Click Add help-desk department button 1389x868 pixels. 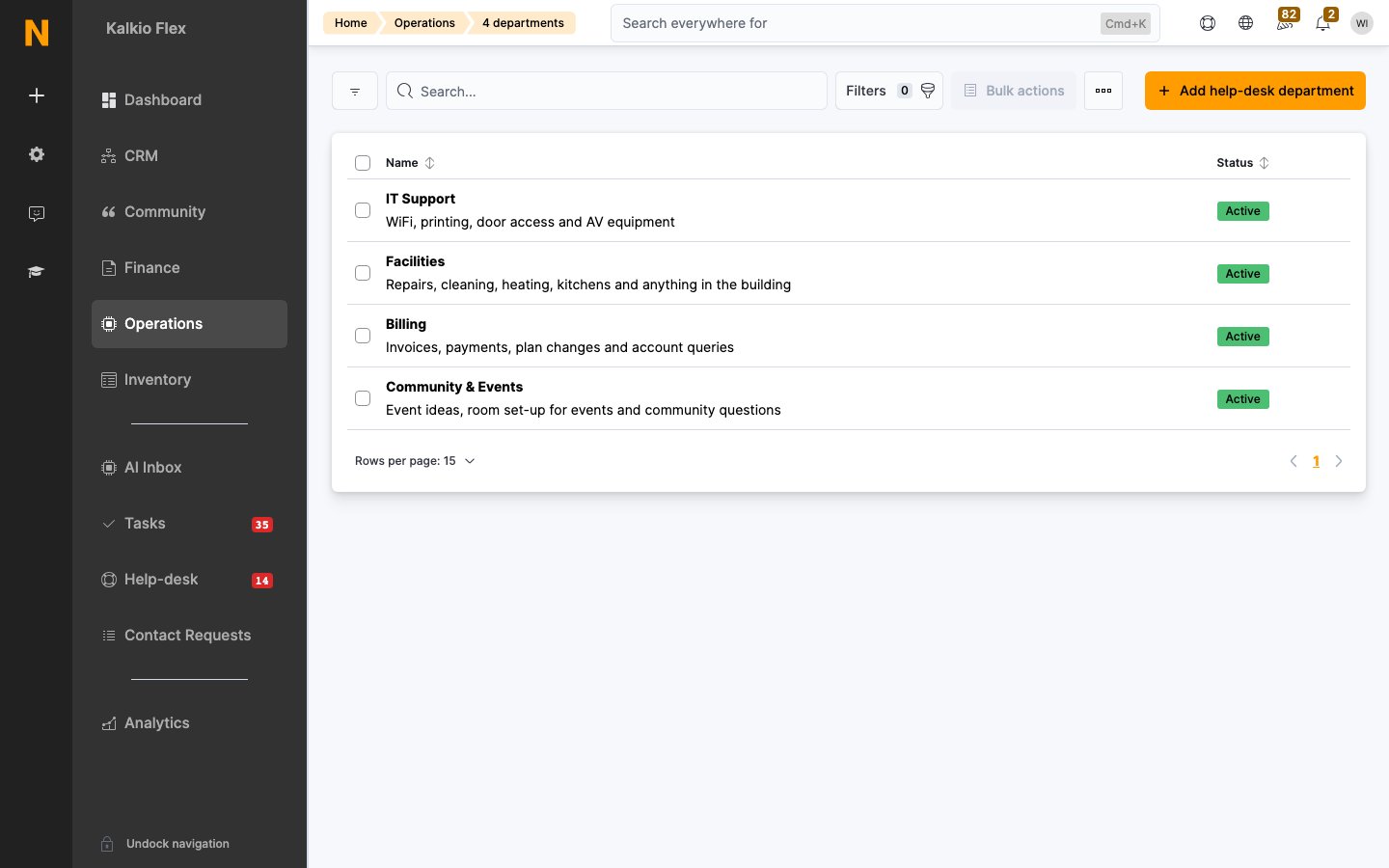[x=1255, y=91]
